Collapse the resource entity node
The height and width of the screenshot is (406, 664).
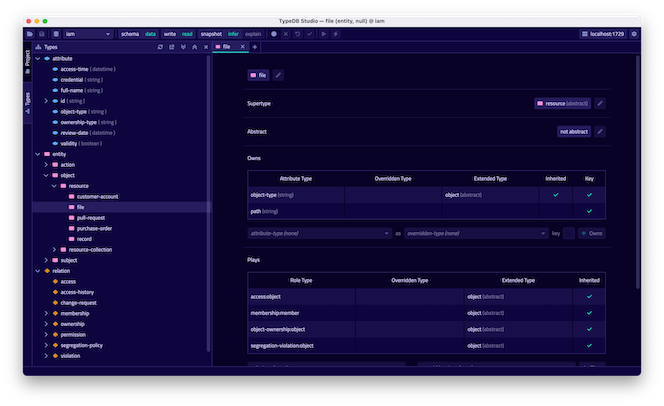click(54, 186)
